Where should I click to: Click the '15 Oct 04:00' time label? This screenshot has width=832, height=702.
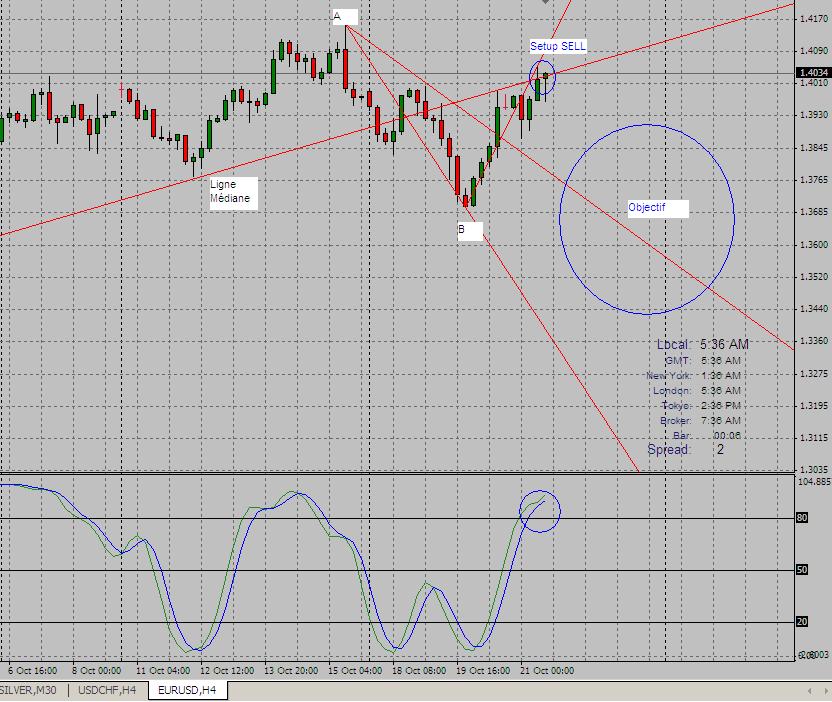click(355, 671)
